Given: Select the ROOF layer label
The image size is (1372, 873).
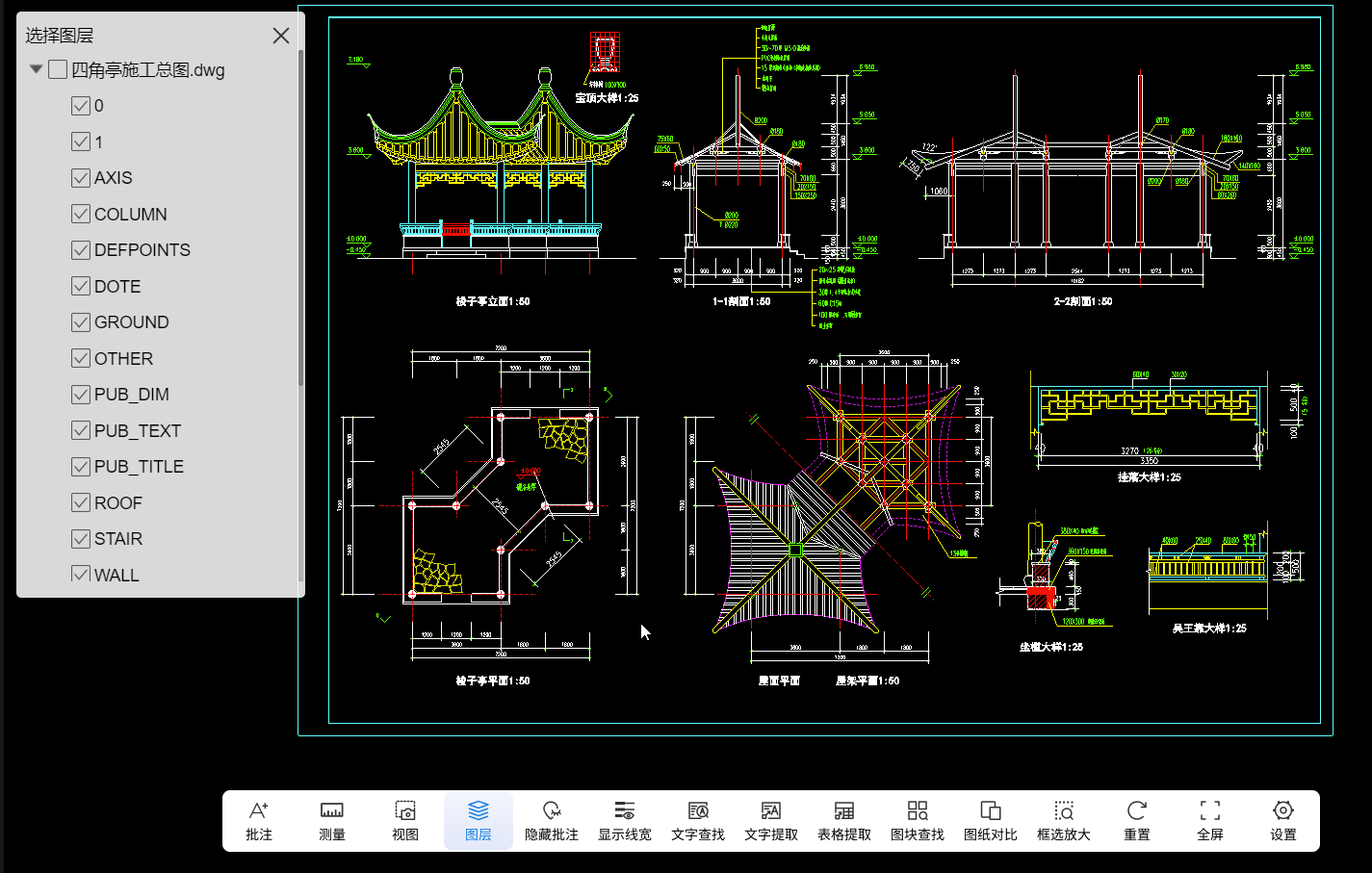Looking at the screenshot, I should (118, 503).
